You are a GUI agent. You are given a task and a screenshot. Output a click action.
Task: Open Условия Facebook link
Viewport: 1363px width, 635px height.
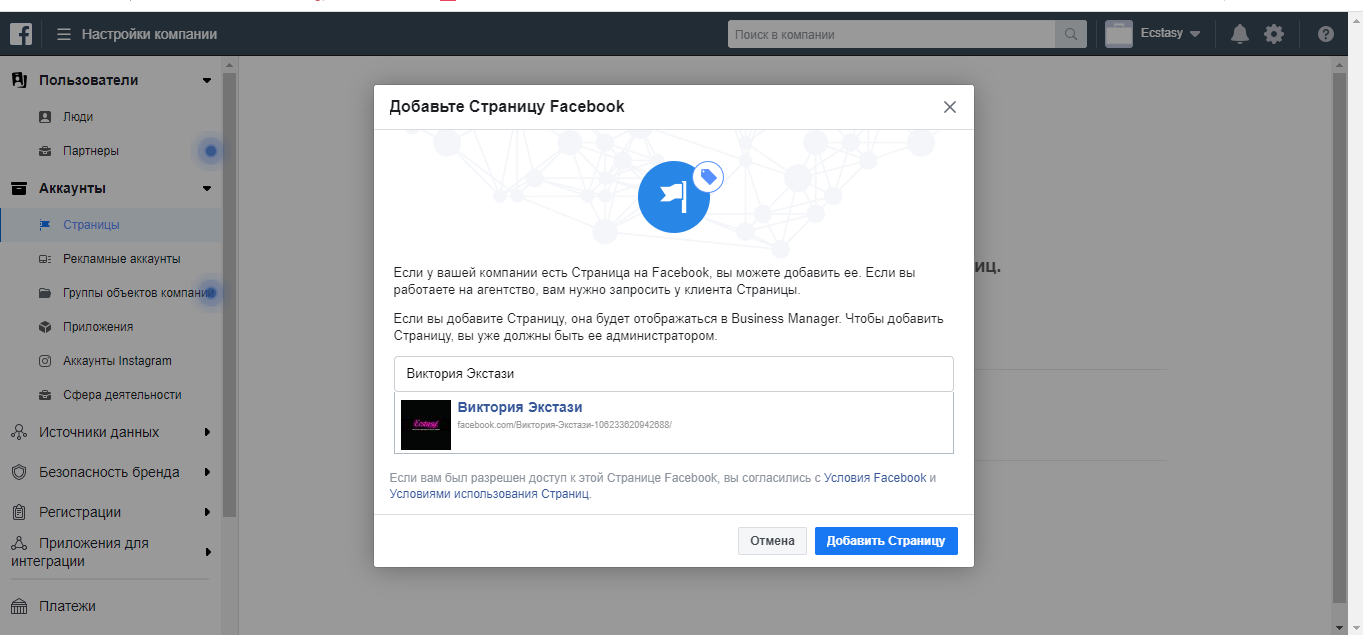(x=875, y=478)
